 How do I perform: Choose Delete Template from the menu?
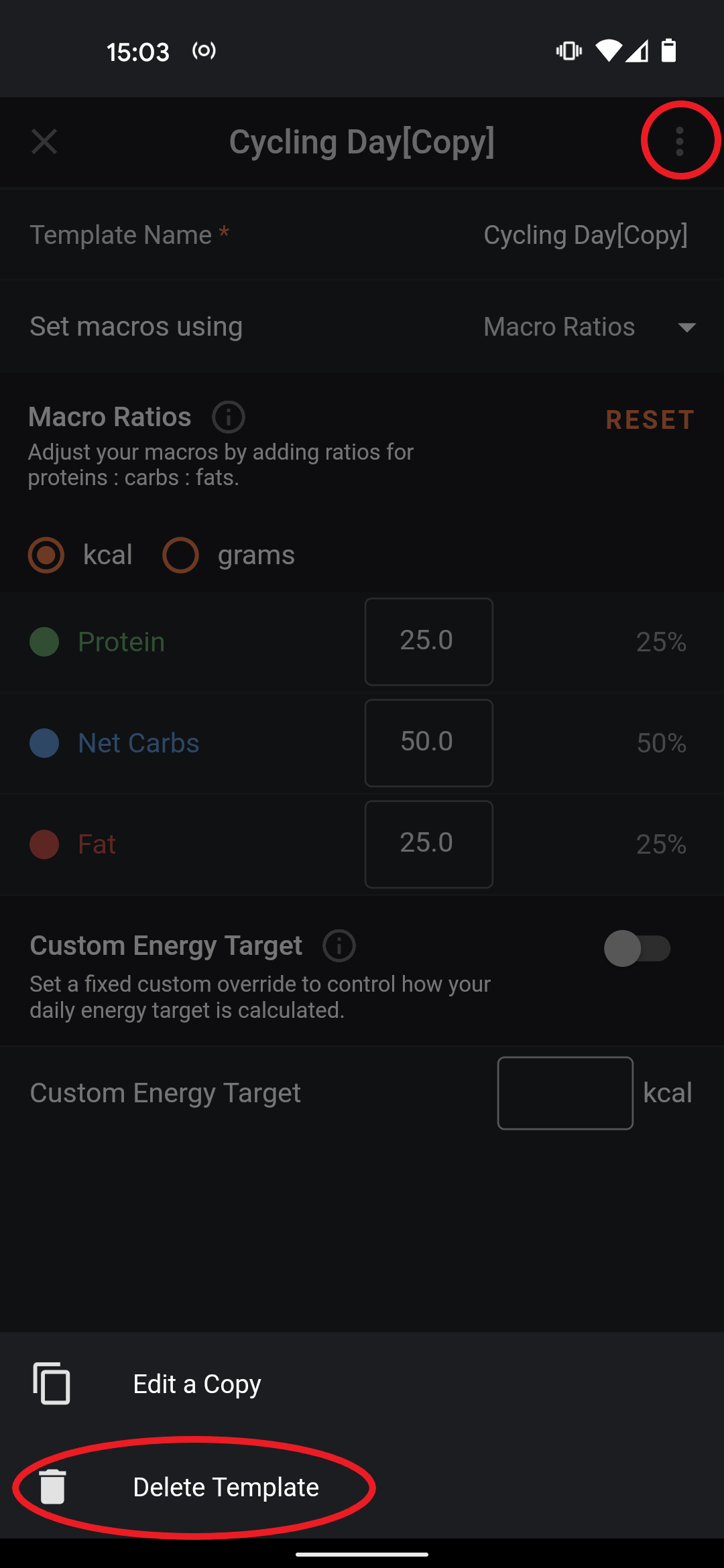[x=226, y=1487]
